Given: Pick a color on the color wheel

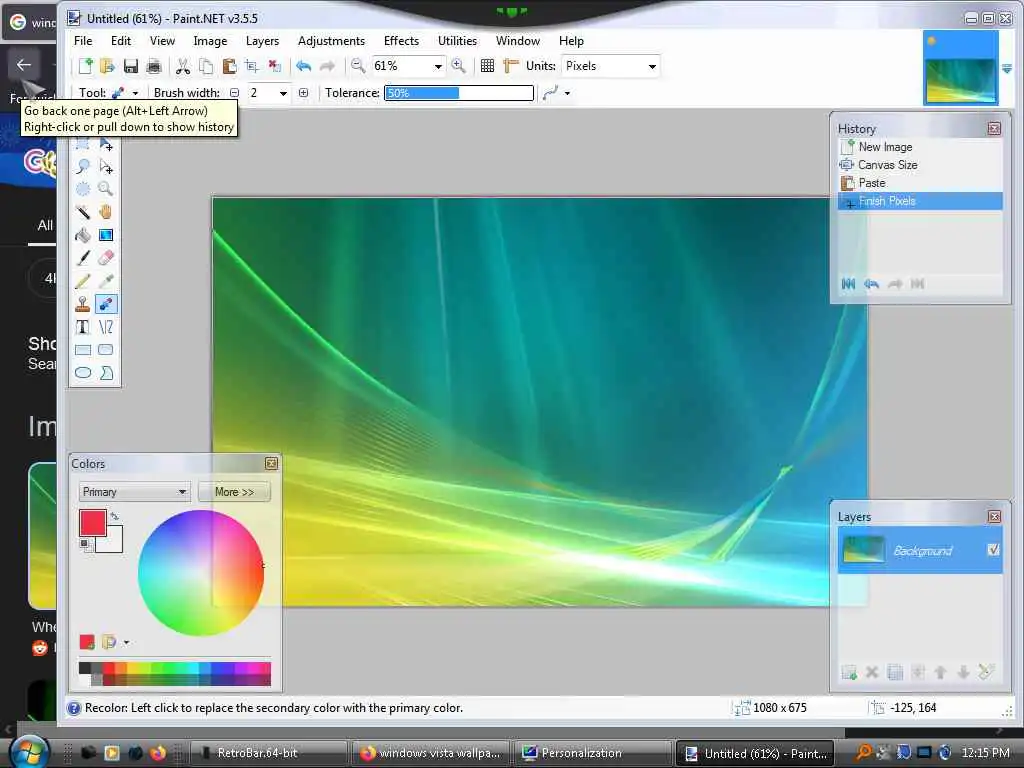Looking at the screenshot, I should click(201, 573).
